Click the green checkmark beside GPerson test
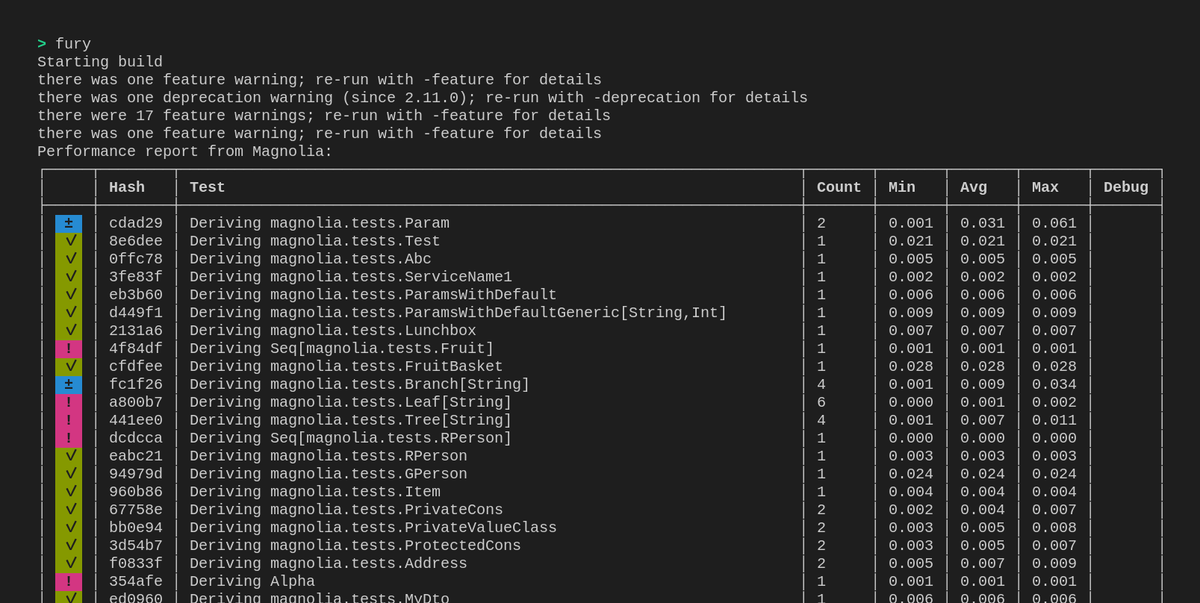1200x603 pixels. pos(68,473)
